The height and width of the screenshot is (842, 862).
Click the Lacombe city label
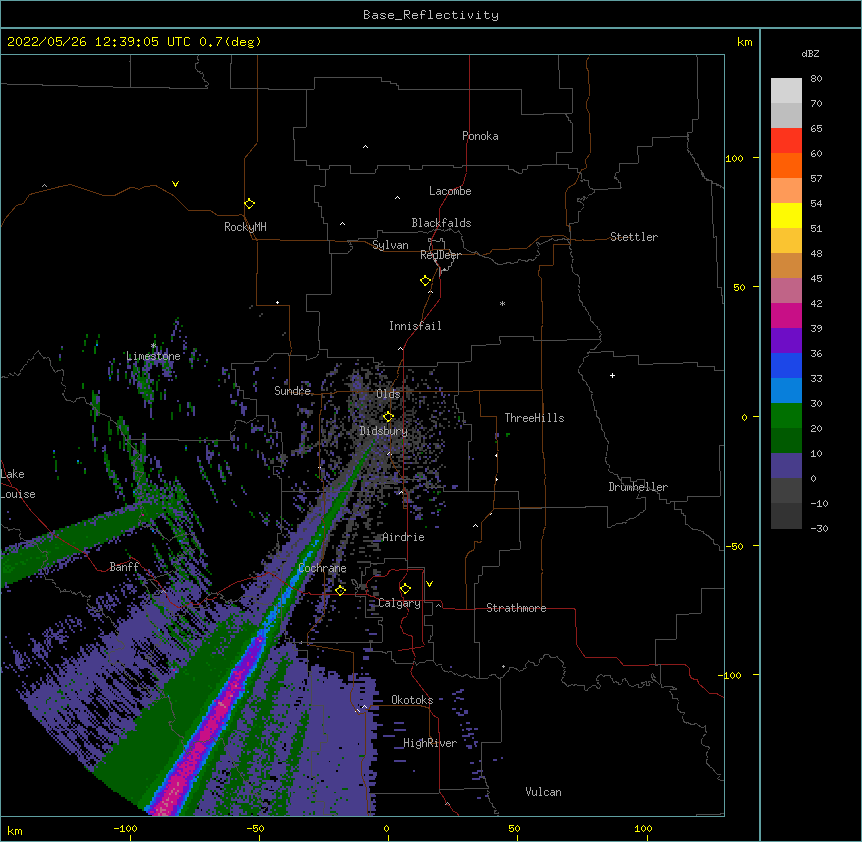pyautogui.click(x=450, y=191)
